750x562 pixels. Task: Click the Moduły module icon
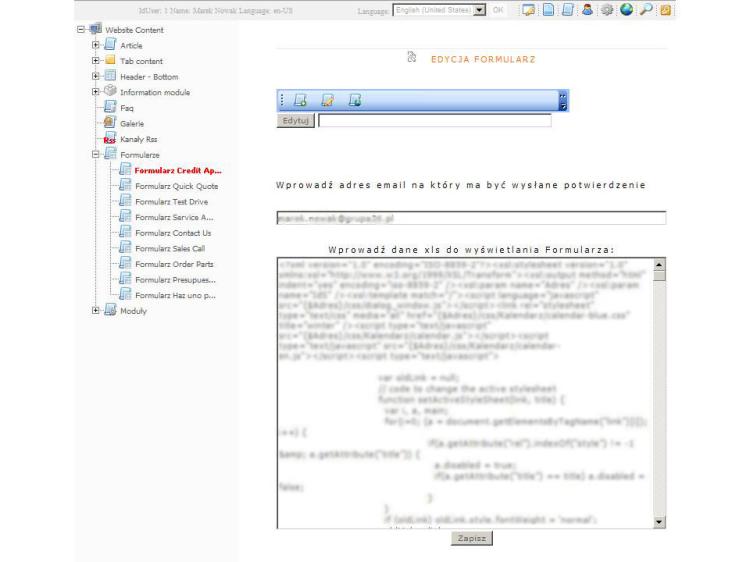point(110,309)
